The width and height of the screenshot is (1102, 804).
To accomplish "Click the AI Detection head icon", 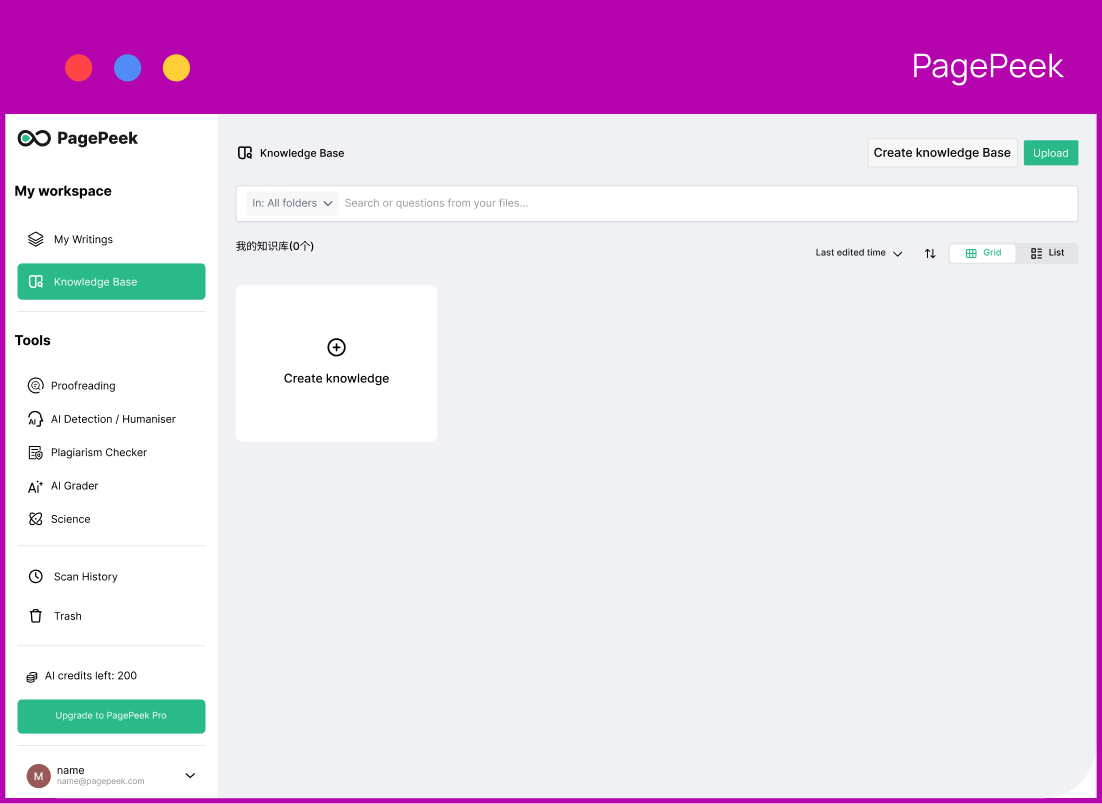I will coord(36,419).
